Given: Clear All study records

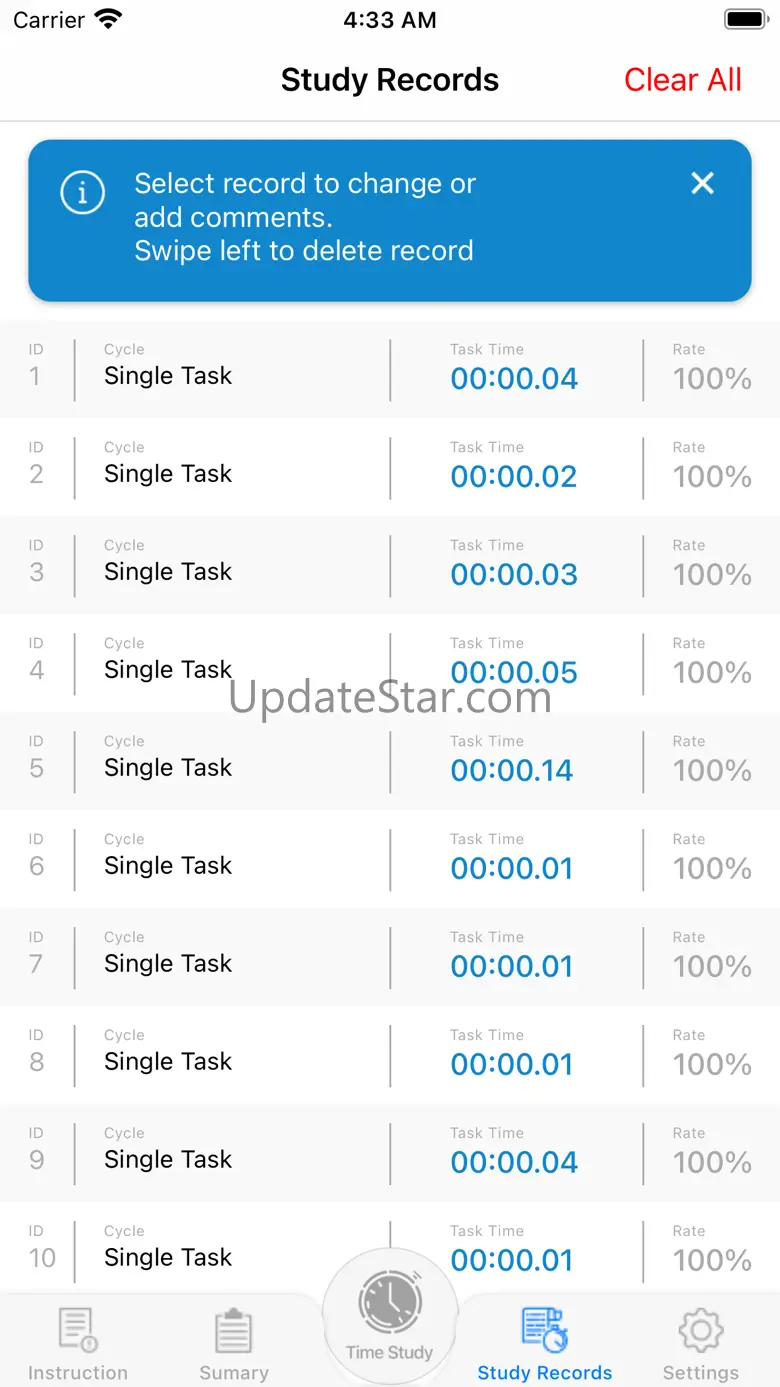Looking at the screenshot, I should point(683,80).
